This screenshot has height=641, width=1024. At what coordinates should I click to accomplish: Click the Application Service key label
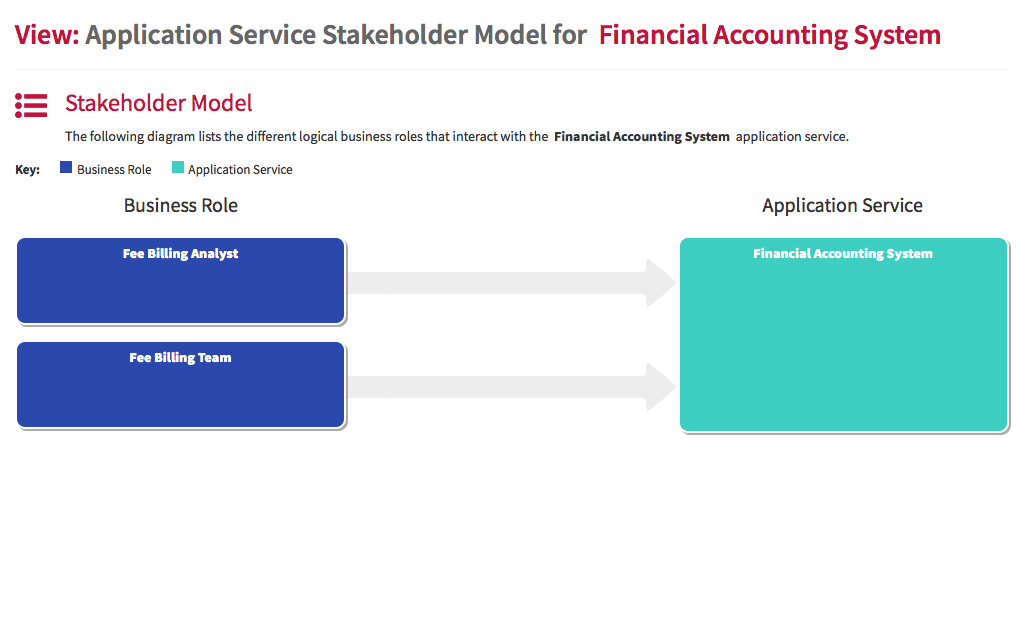coord(240,170)
